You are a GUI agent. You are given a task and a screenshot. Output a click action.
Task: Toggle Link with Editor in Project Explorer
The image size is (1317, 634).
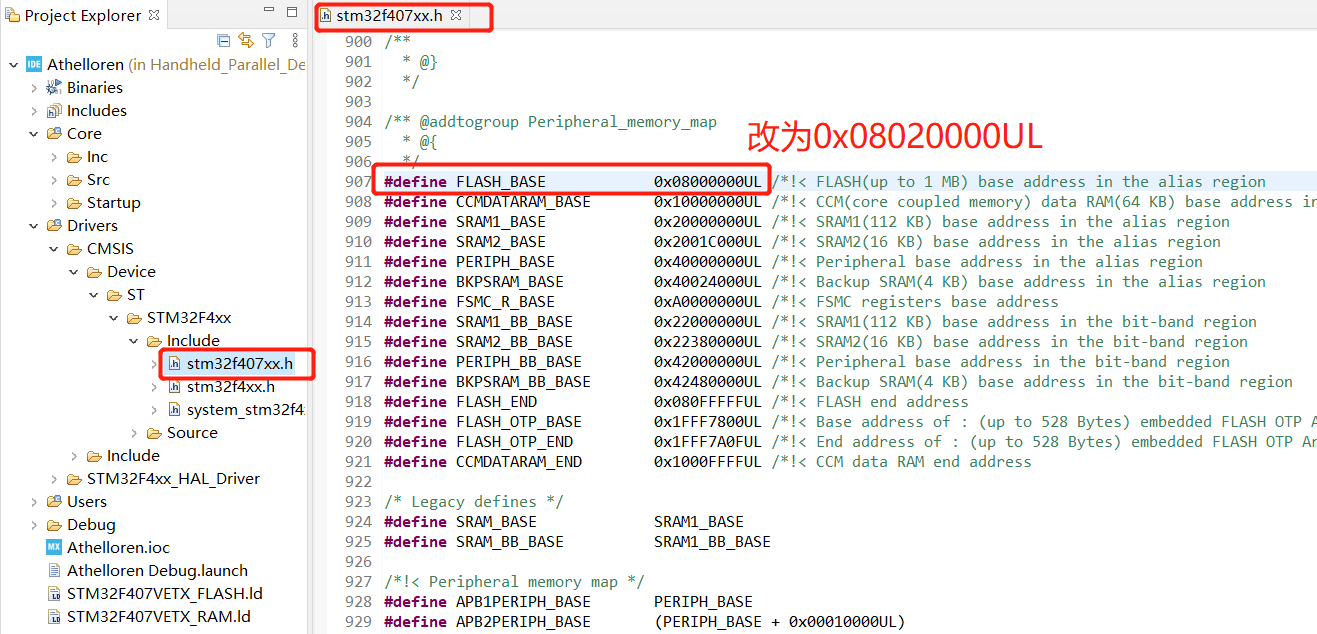click(x=246, y=41)
